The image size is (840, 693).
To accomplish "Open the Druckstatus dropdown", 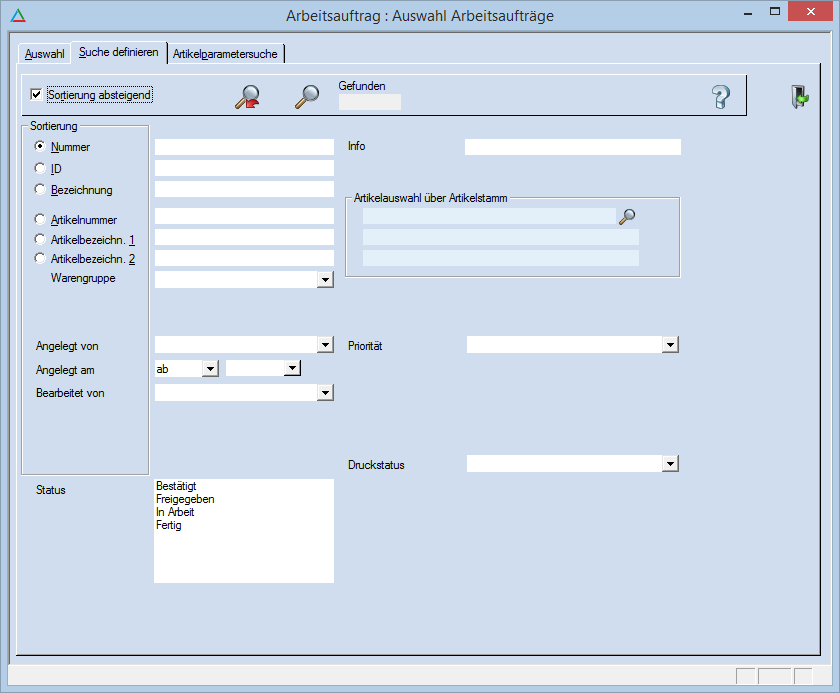I will pos(670,464).
